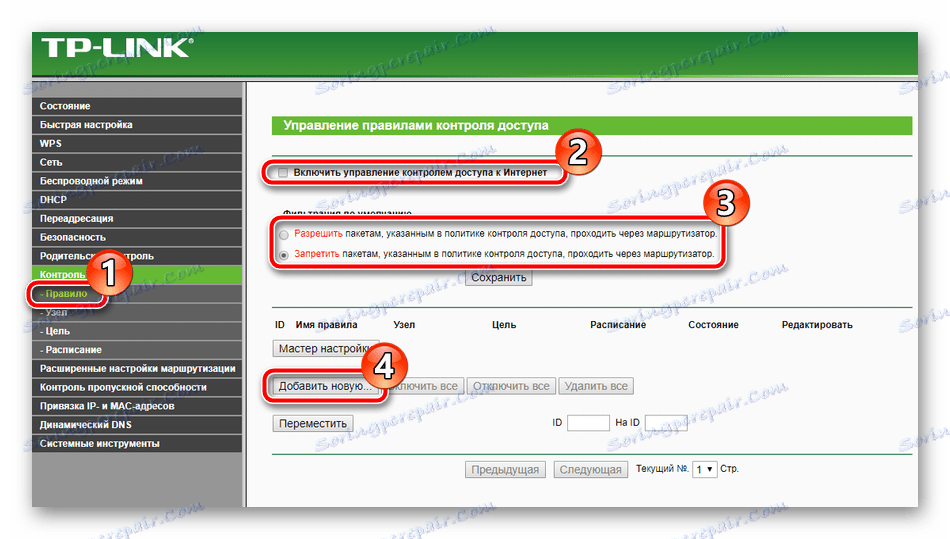950x539 pixels.
Task: Select the Цель submenu item
Action: (137, 331)
